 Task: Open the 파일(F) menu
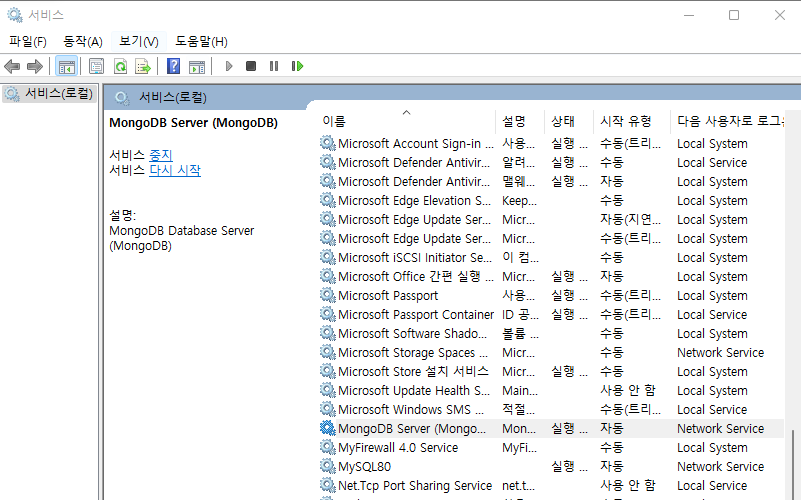tap(28, 41)
